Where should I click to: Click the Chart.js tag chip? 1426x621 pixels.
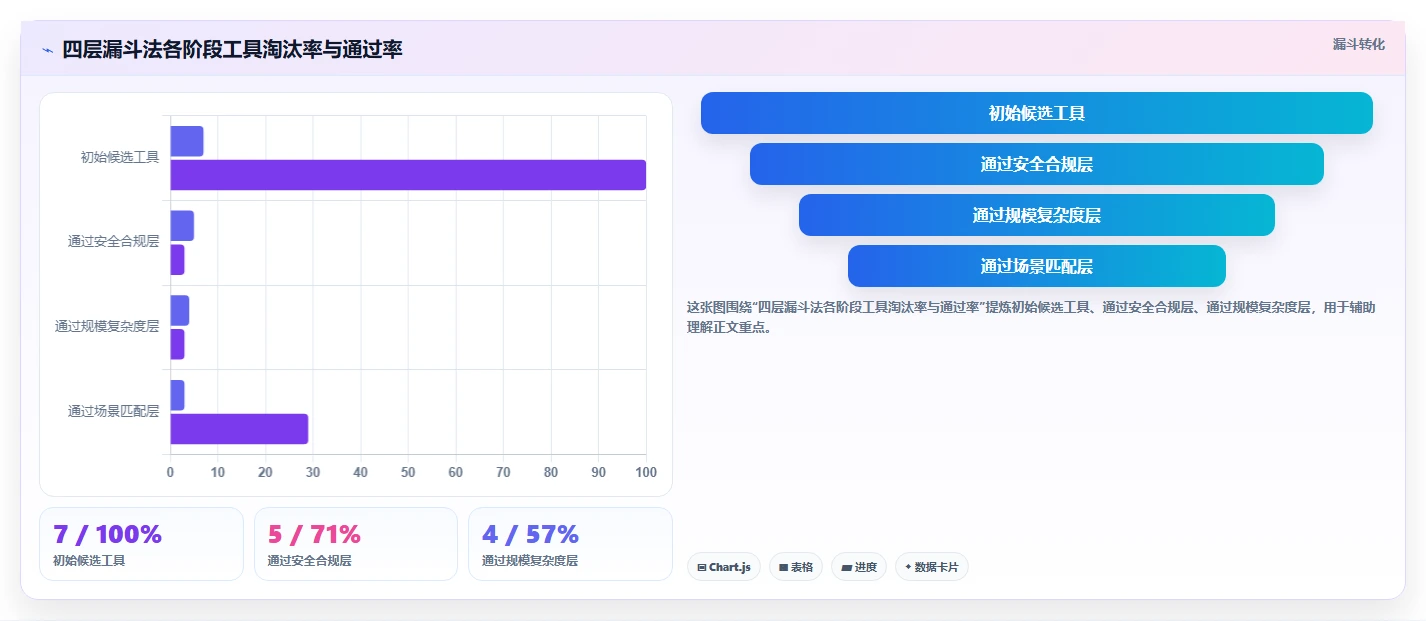pos(724,567)
